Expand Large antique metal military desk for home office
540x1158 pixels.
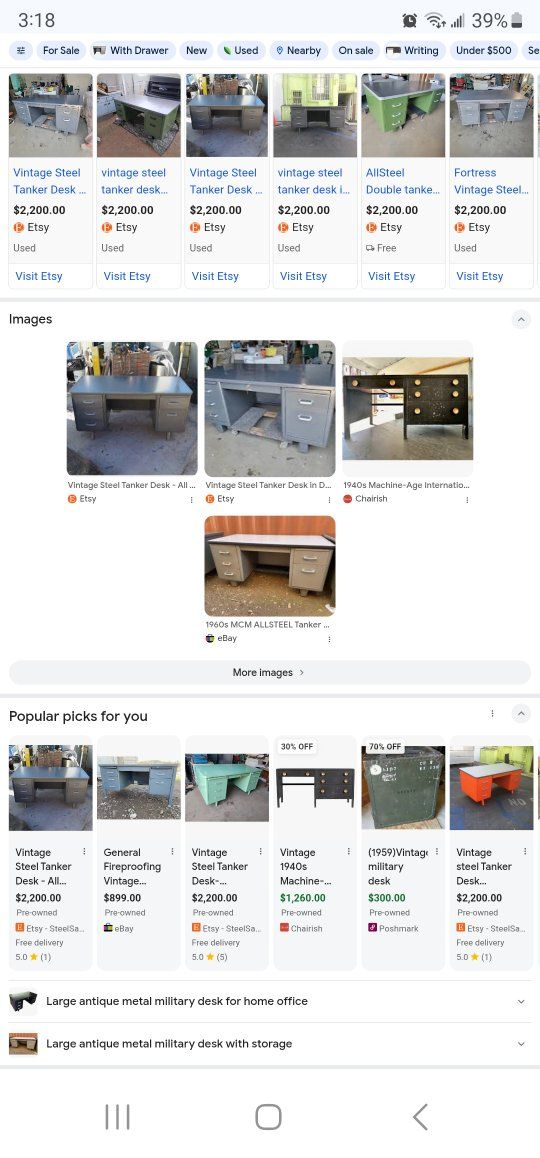coord(270,1001)
